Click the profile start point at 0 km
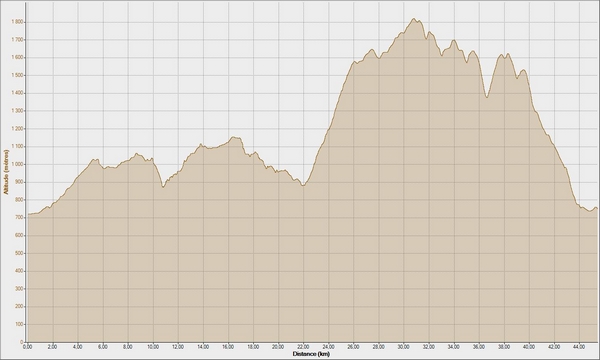Viewport: 600px width, 360px height. (28, 214)
